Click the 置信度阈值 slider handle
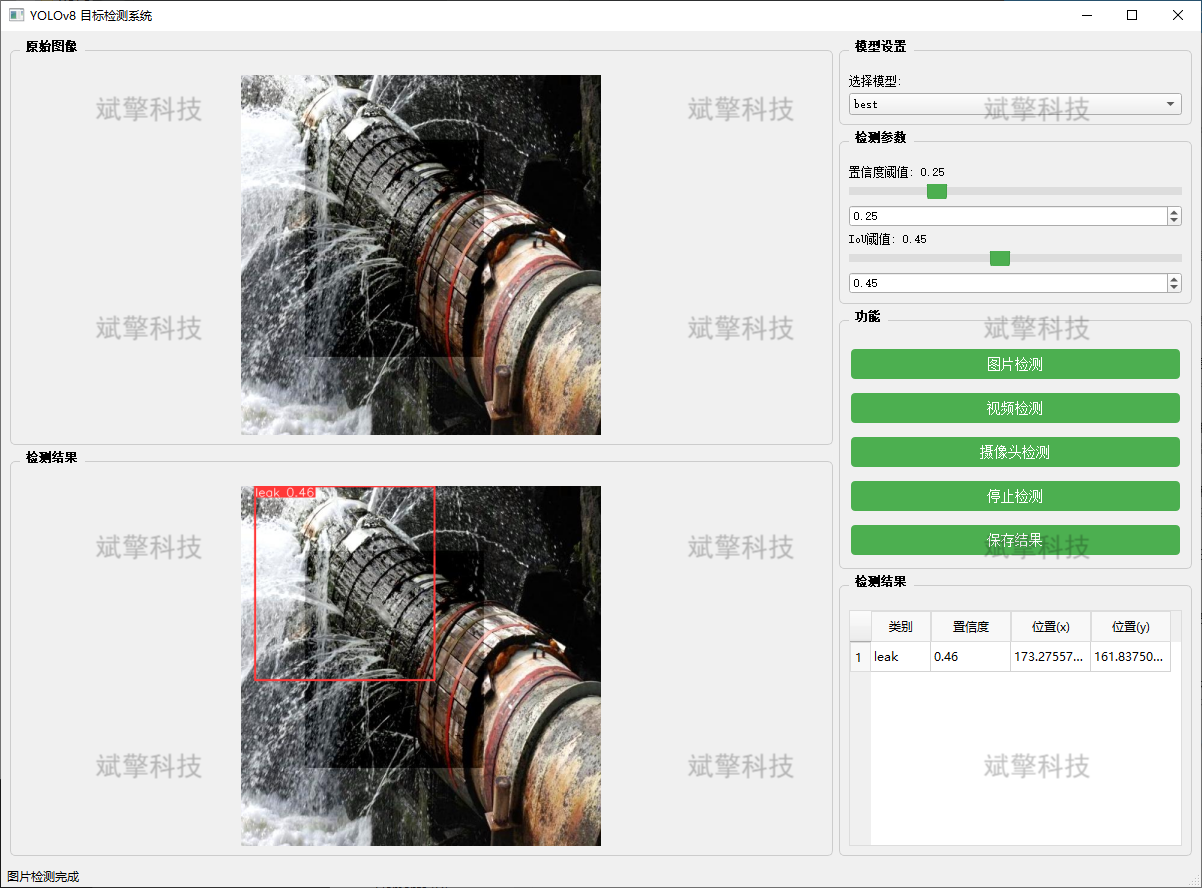Viewport: 1202px width, 888px height. coord(937,191)
